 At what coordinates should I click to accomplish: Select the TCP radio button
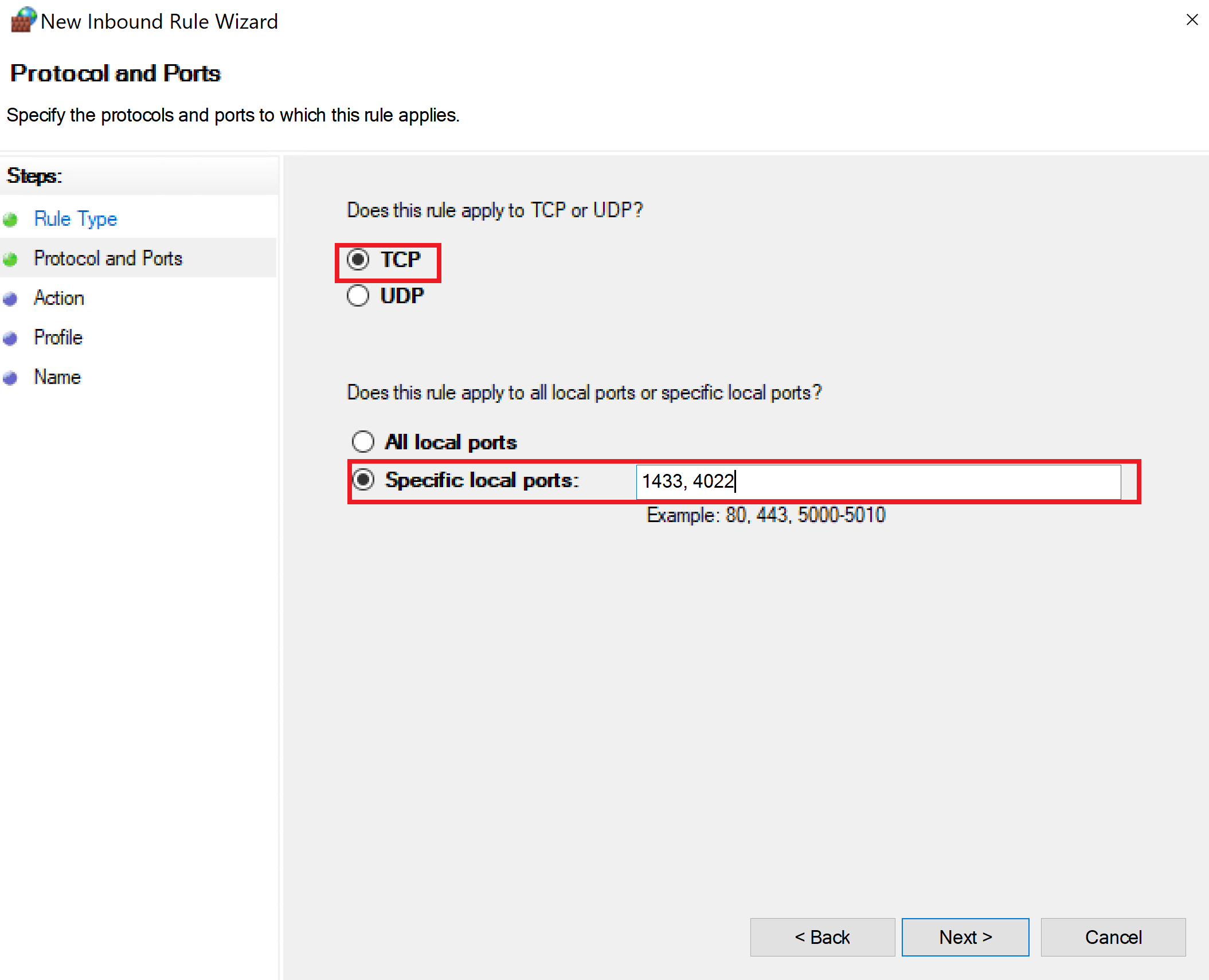coord(358,260)
